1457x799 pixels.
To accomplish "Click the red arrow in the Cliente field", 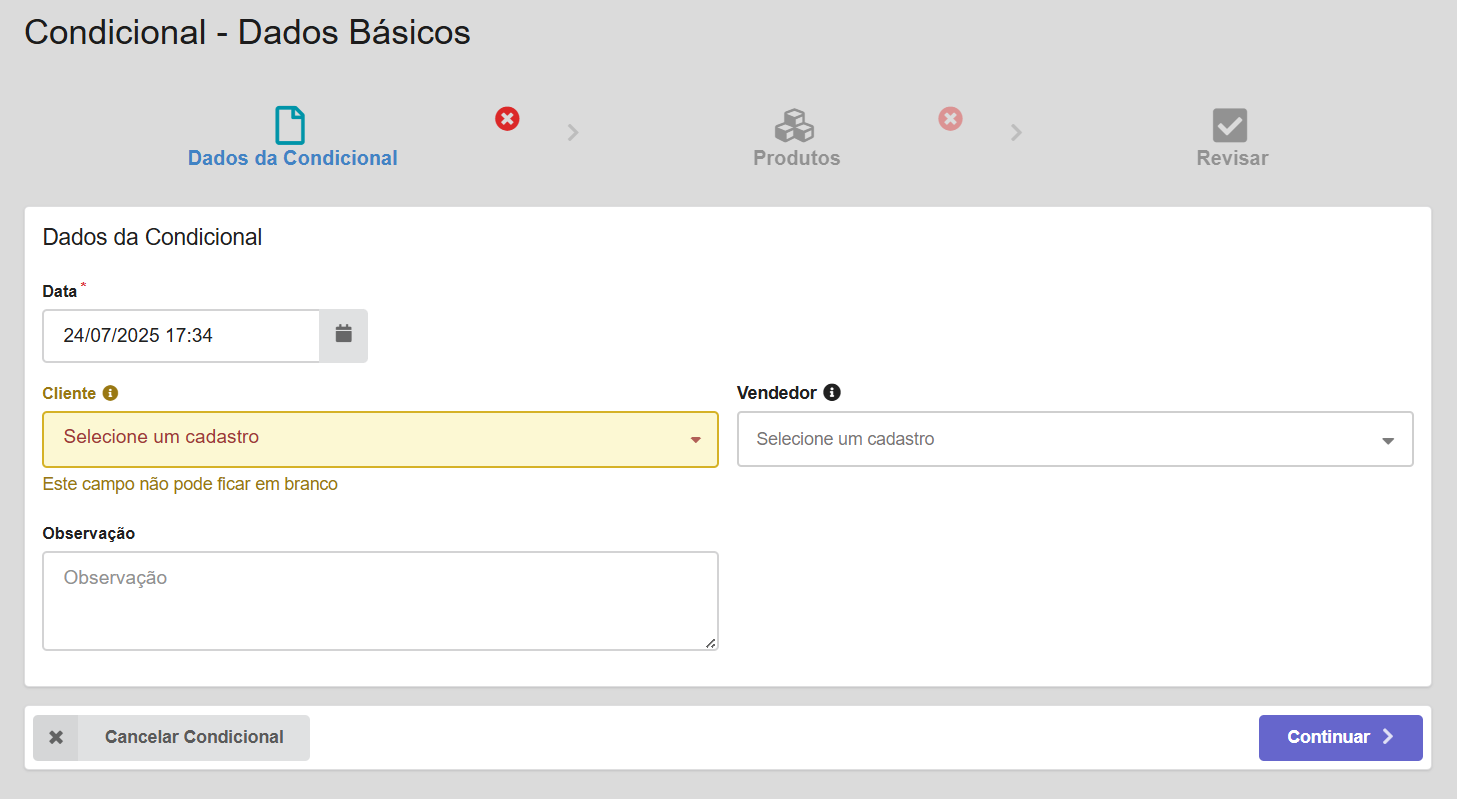I will tap(696, 440).
